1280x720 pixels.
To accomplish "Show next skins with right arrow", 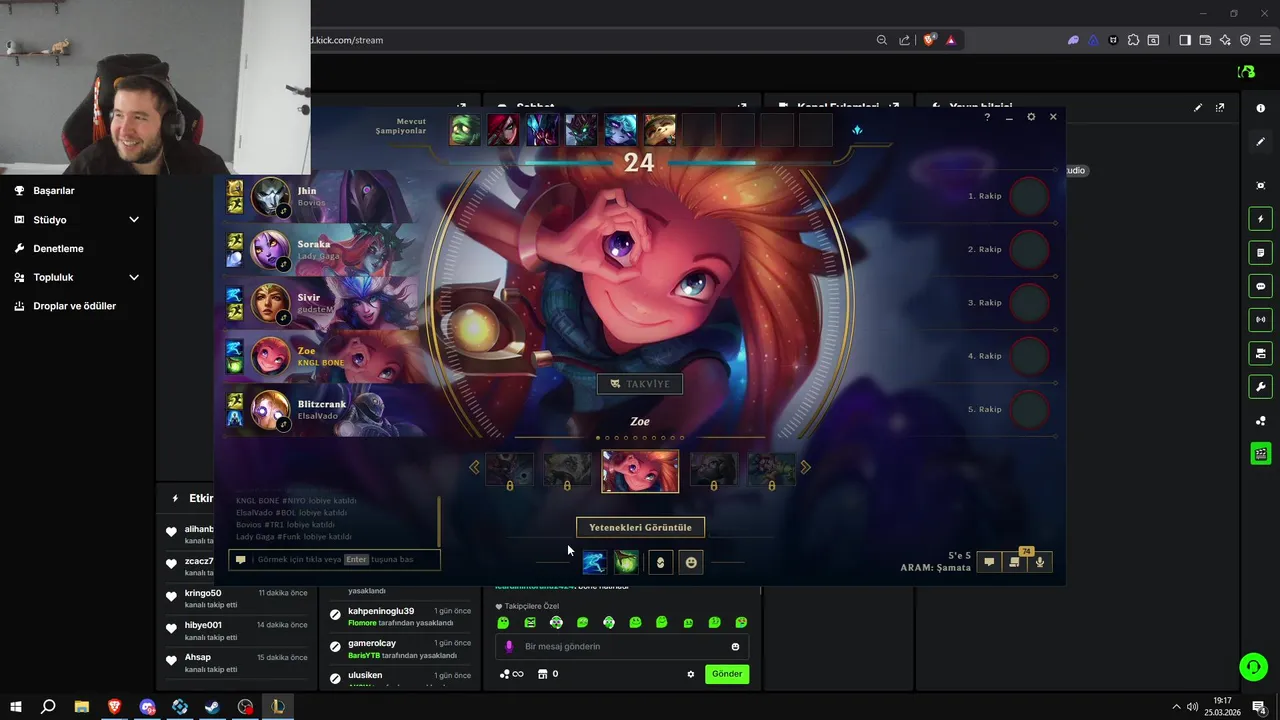I will point(805,467).
